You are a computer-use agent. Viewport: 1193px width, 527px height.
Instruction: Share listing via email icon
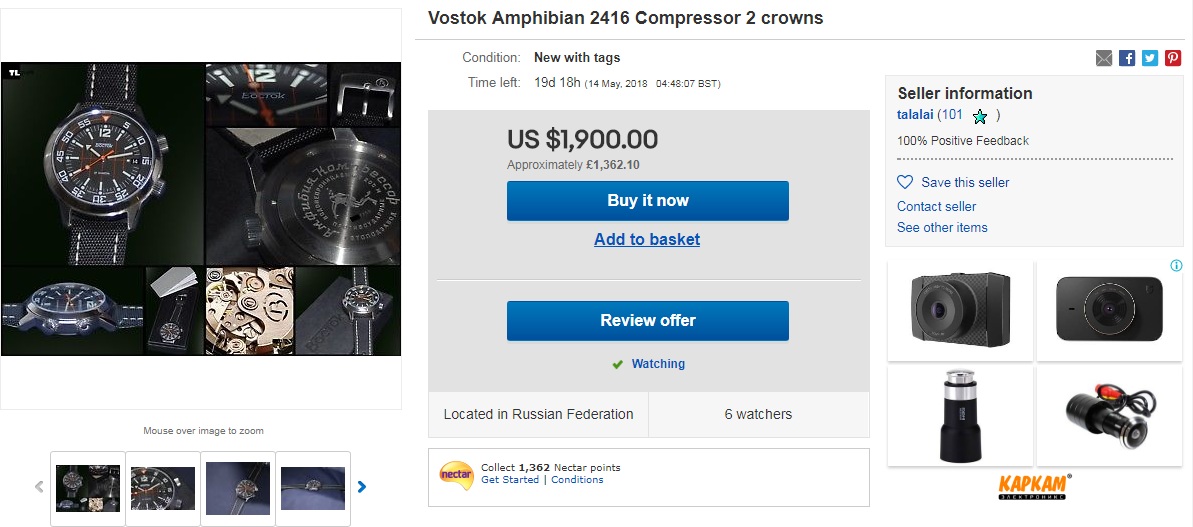click(1104, 58)
